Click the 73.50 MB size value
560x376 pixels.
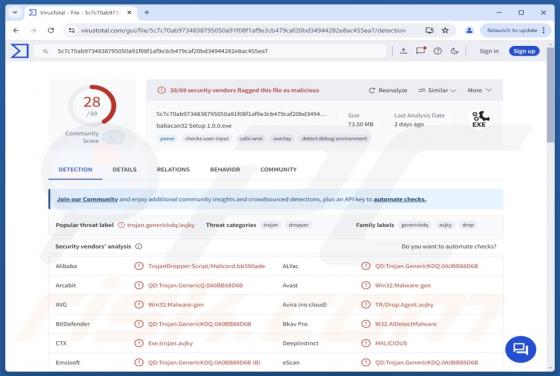(361, 124)
